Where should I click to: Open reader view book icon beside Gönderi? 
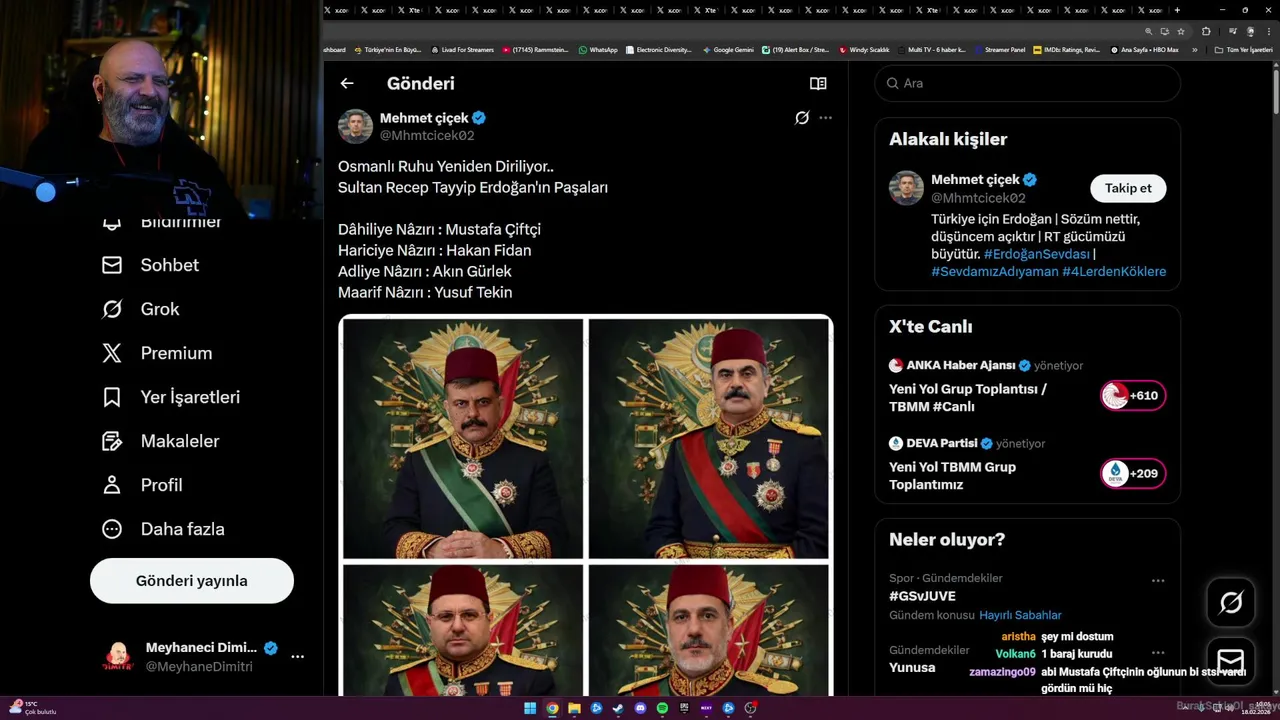pos(818,84)
